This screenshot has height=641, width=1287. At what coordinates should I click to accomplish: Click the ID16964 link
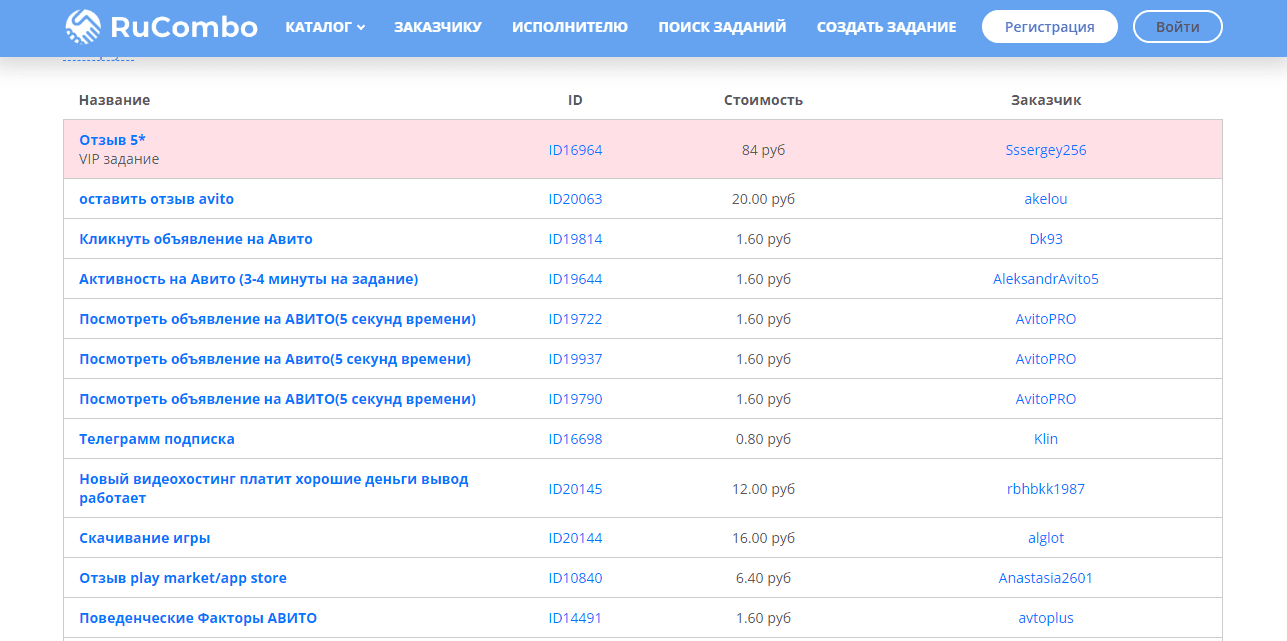[x=576, y=149]
